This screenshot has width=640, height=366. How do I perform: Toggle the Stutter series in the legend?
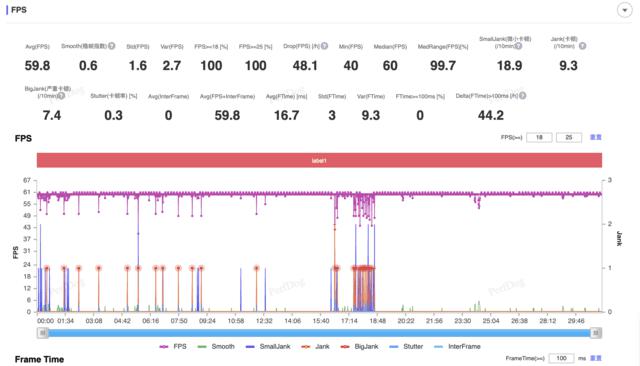click(x=406, y=346)
